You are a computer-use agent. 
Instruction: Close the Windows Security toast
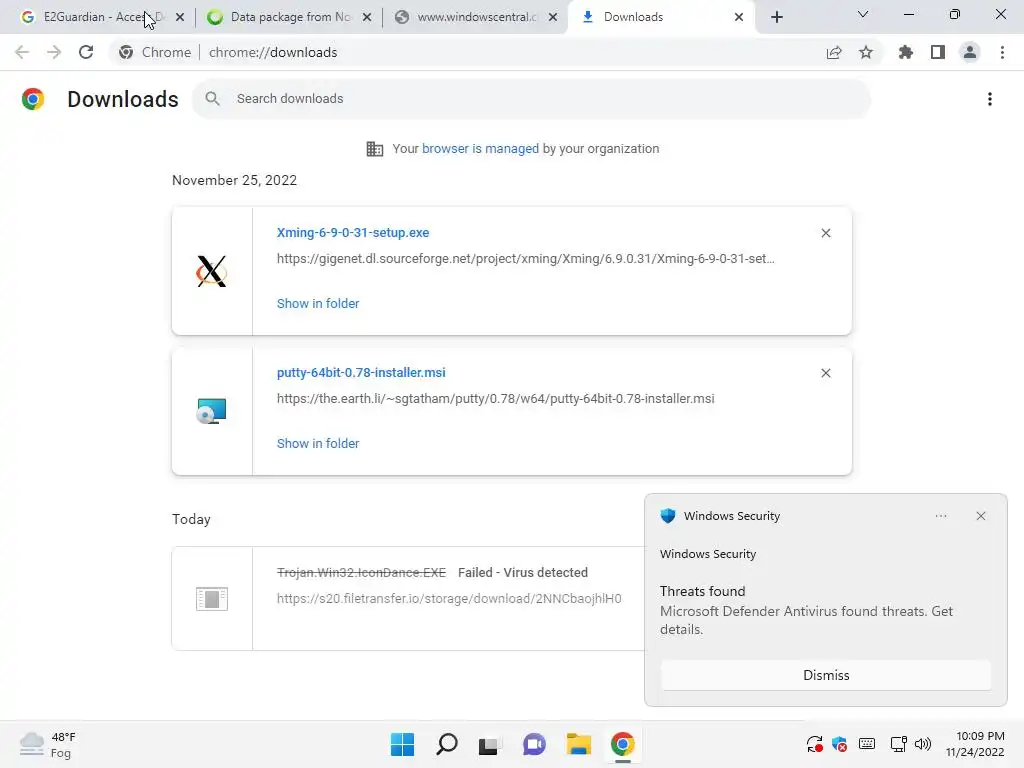[981, 516]
